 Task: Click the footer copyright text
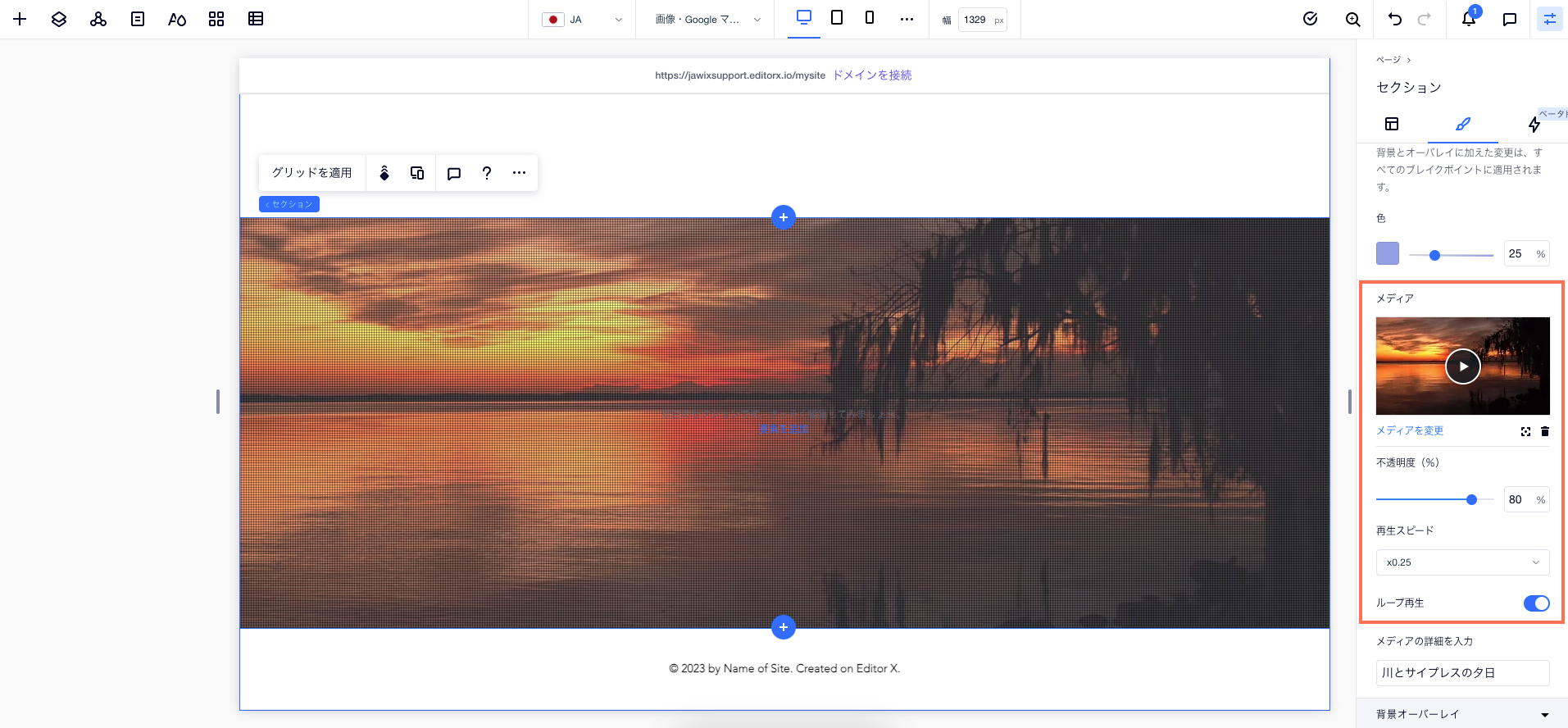(x=784, y=668)
